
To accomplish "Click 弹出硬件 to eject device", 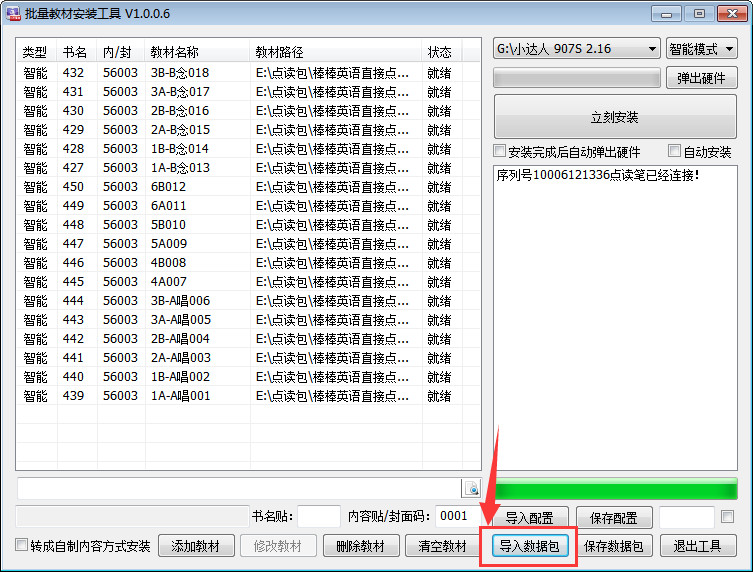I will tap(701, 78).
